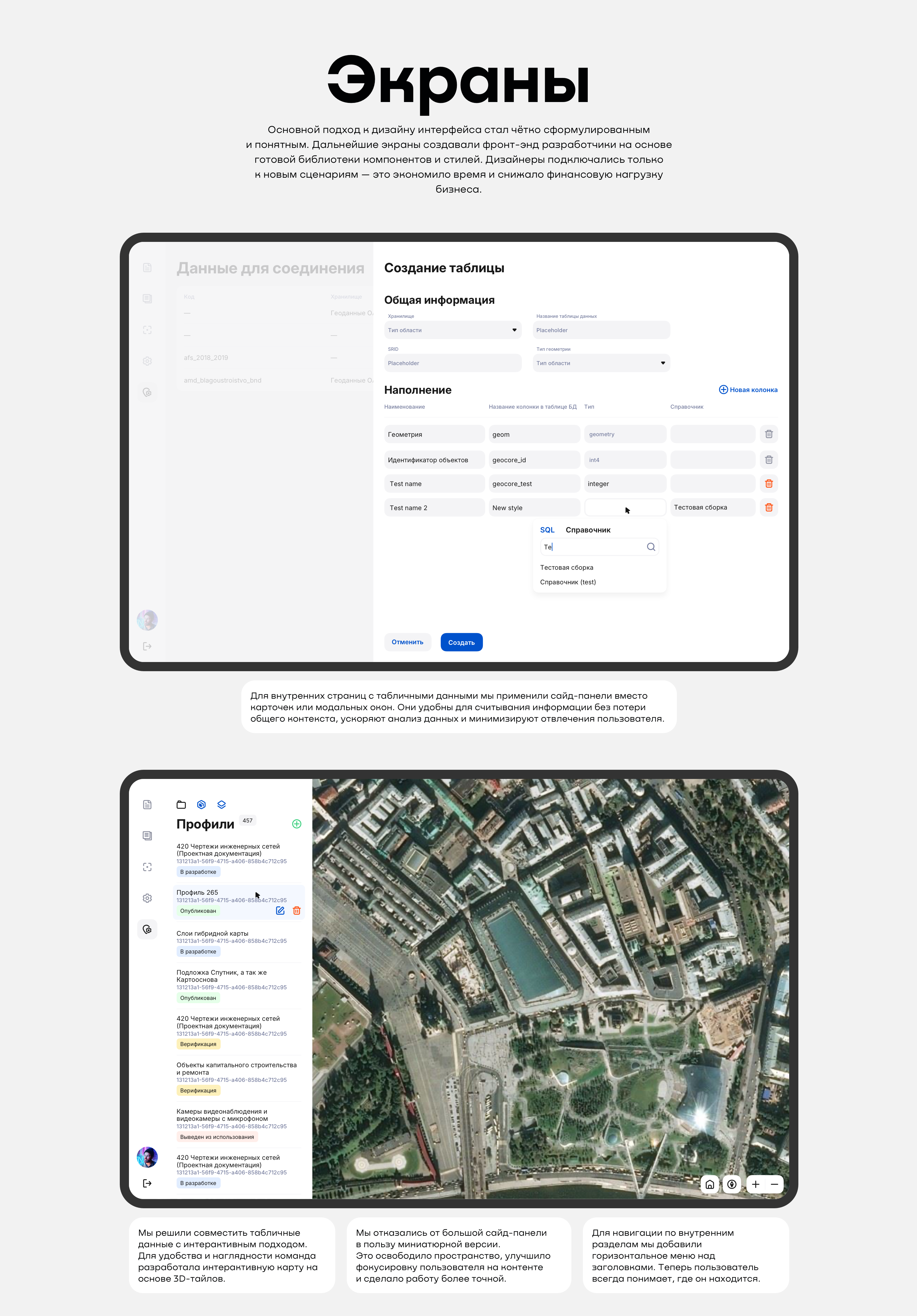917x1316 pixels.
Task: Select the Справочник tab in the popup
Action: 587,530
